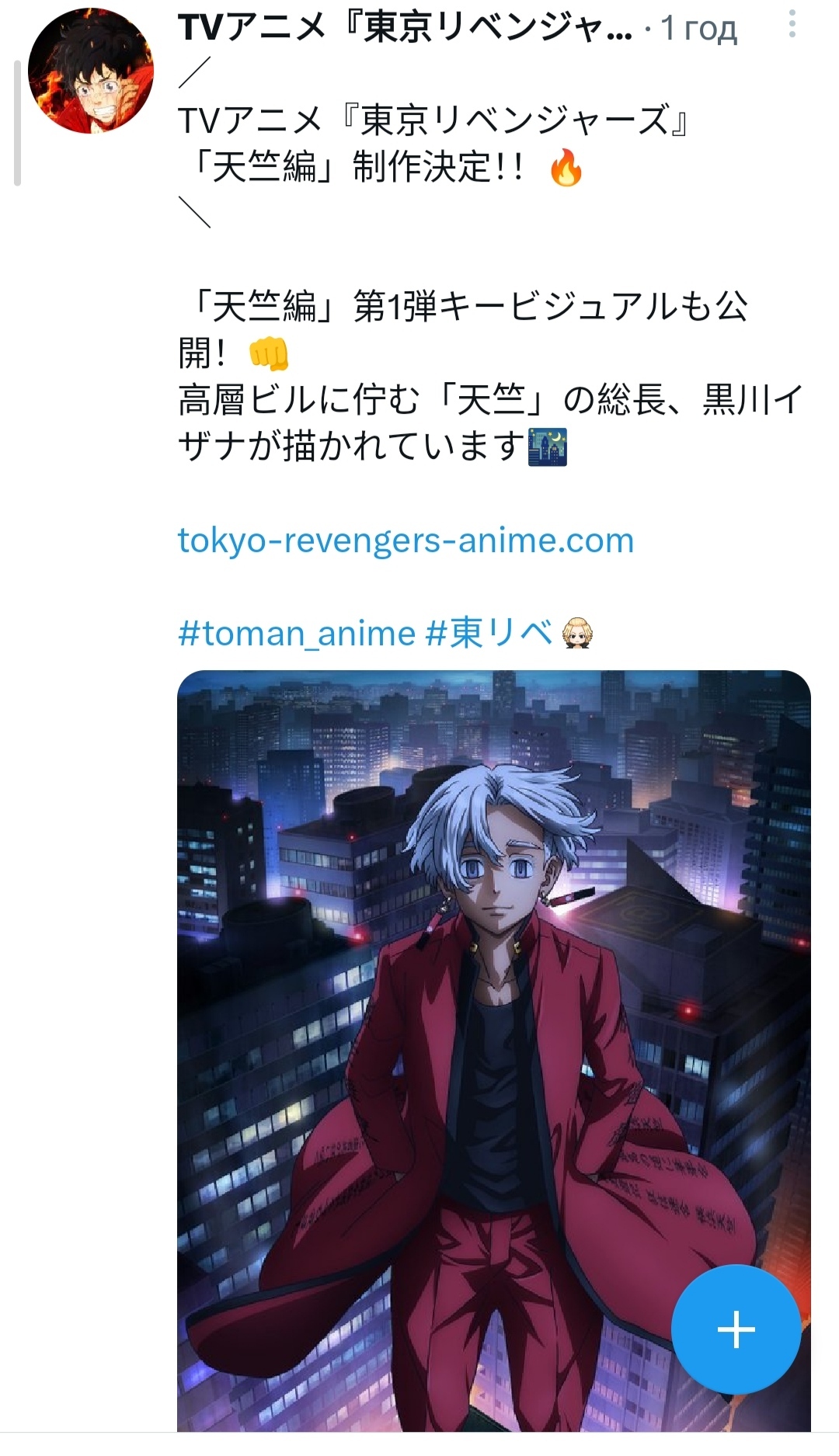
Task: Open the TVアニメ『東京リベンジャ… account name
Action: click(405, 29)
